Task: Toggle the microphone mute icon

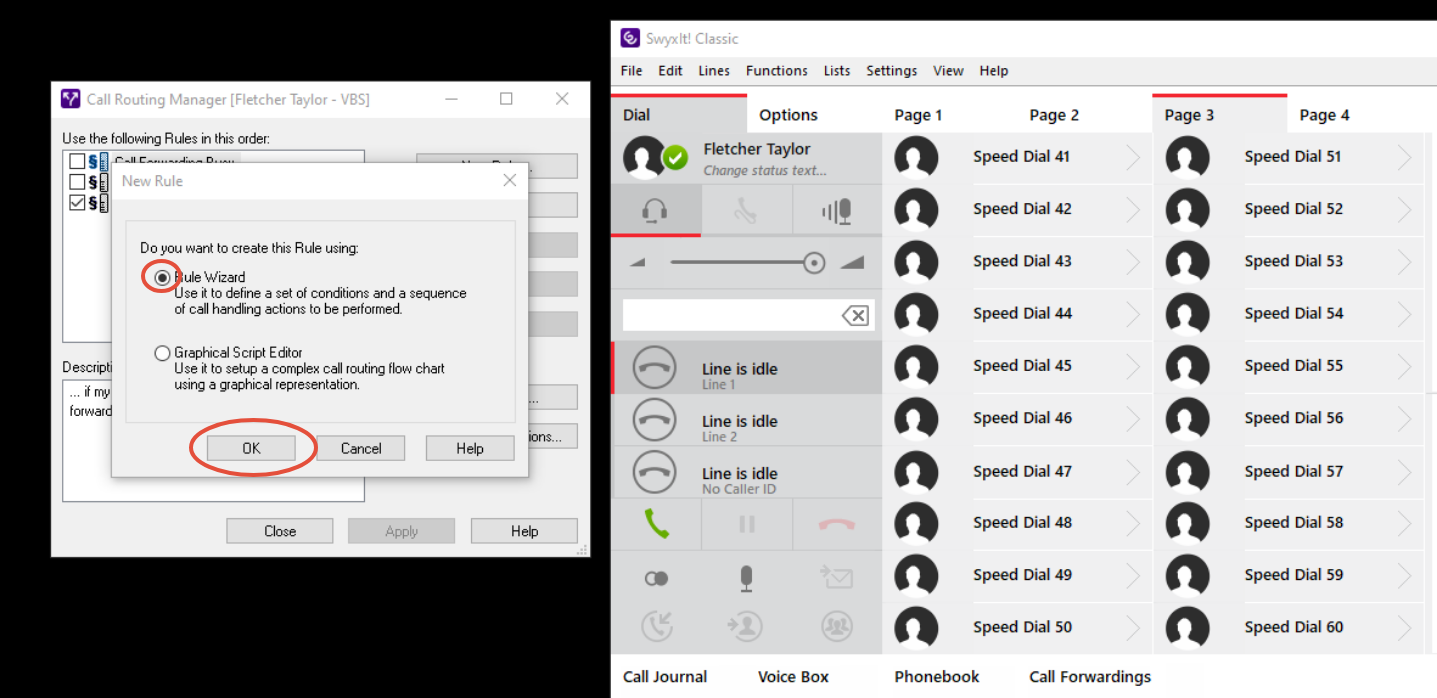Action: (x=746, y=578)
